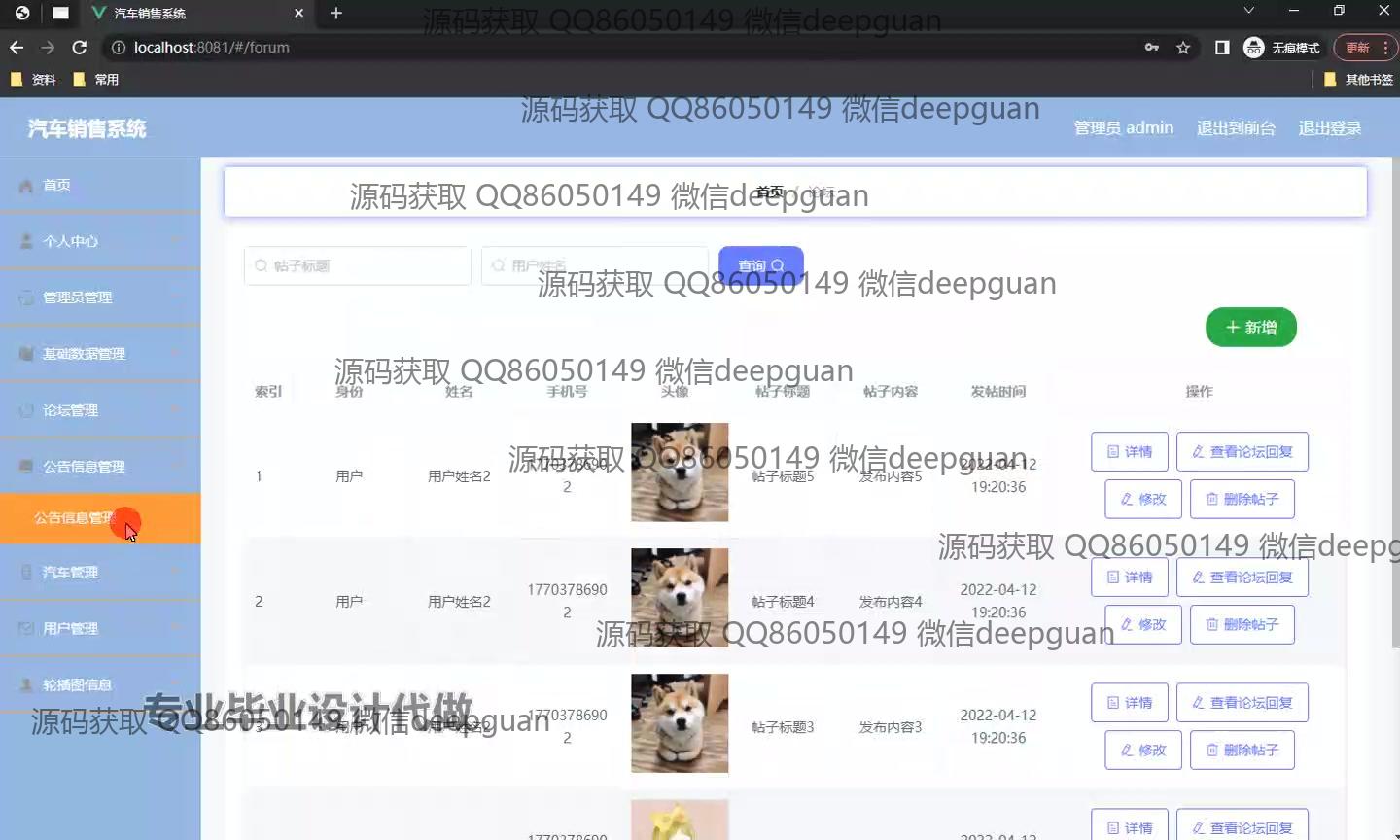Click 退出到前台 header link
Image resolution: width=1400 pixels, height=840 pixels.
[1236, 128]
